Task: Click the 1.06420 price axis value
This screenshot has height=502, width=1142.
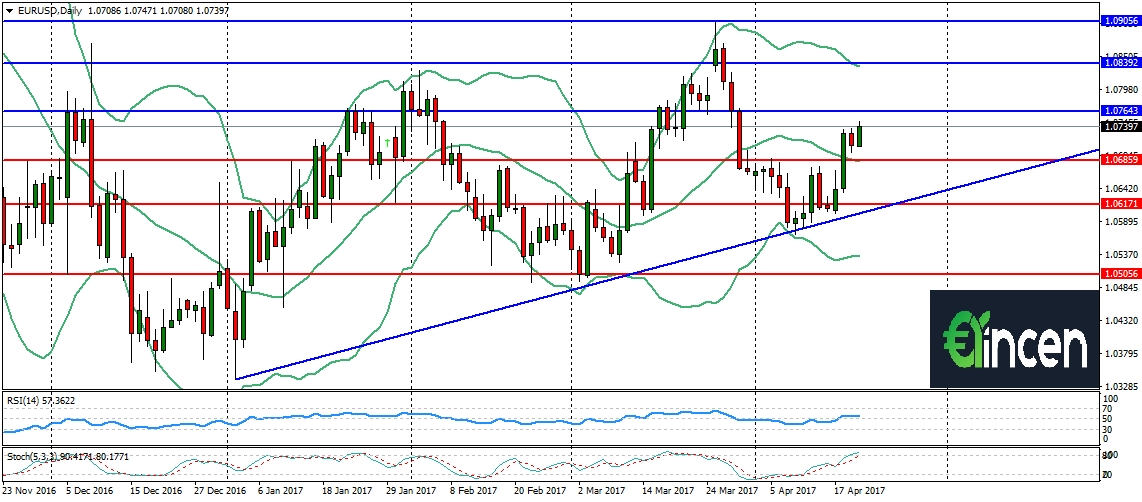Action: pyautogui.click(x=1122, y=188)
